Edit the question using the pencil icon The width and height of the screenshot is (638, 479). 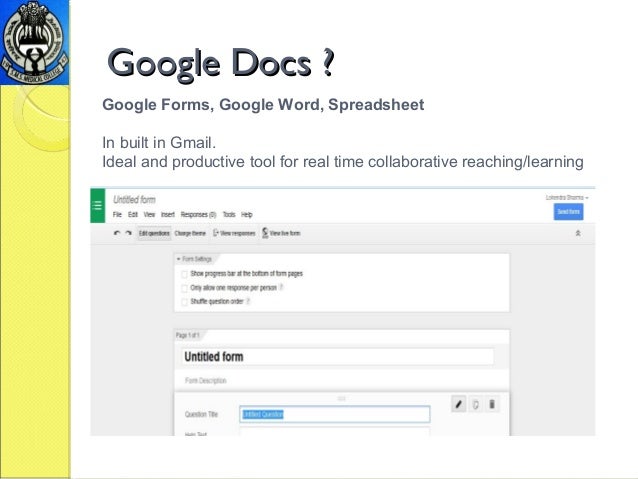point(459,404)
